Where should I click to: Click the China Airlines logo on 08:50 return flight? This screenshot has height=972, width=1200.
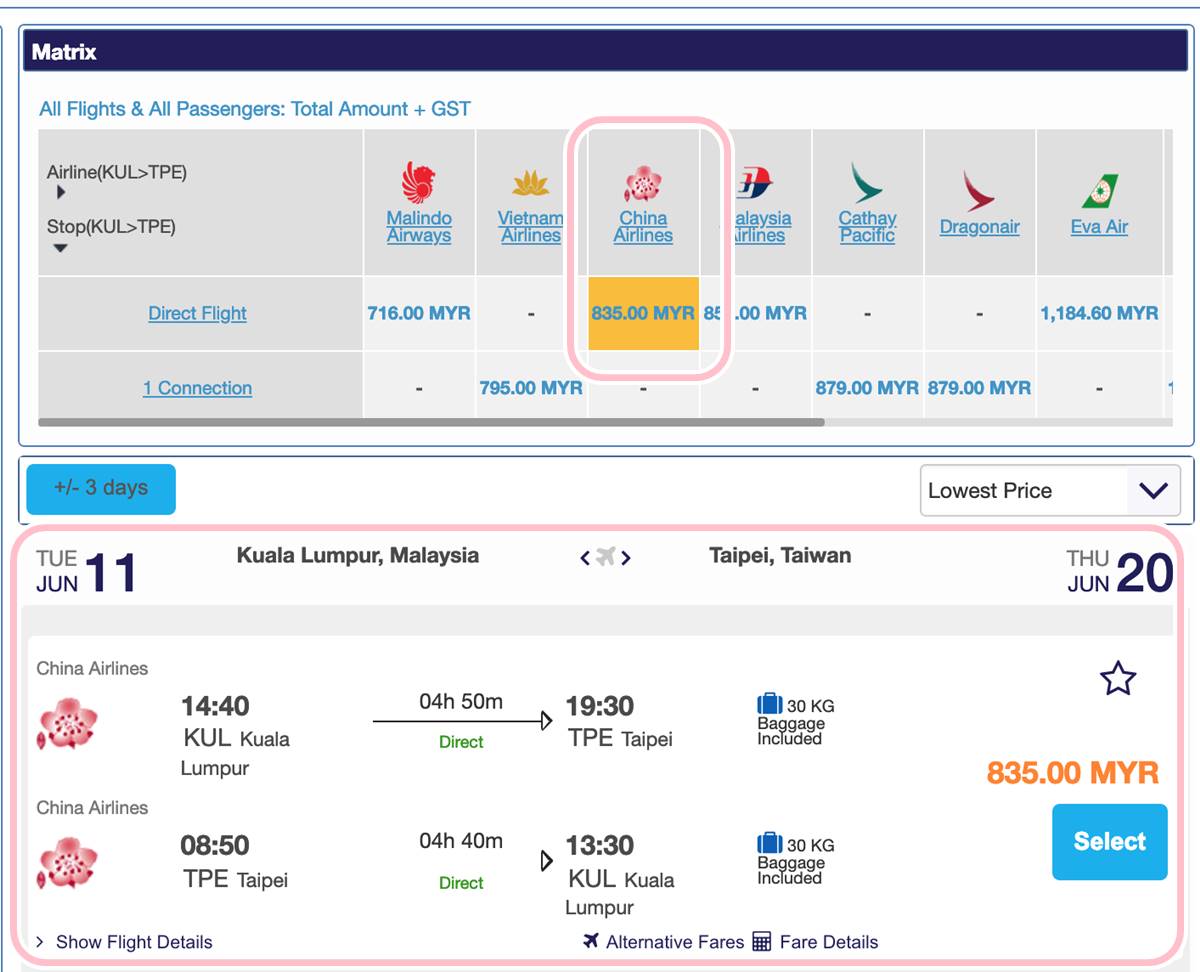[x=68, y=863]
